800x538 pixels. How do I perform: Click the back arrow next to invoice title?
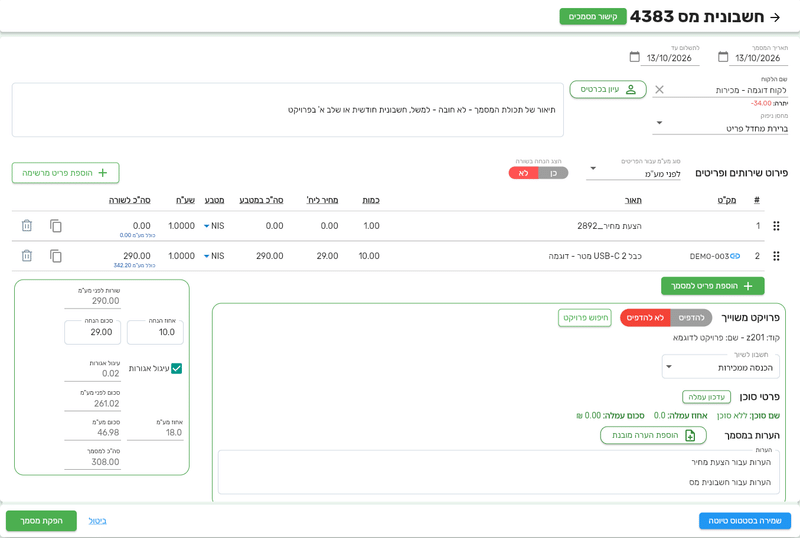775,17
